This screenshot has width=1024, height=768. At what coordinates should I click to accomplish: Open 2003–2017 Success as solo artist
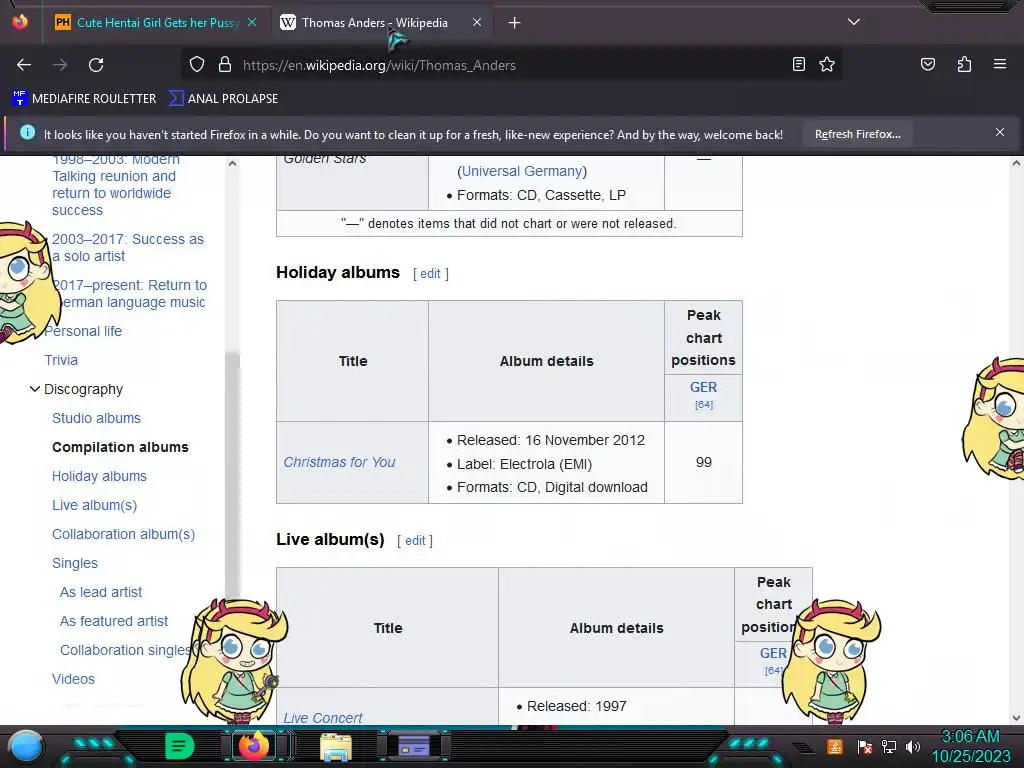tap(128, 248)
